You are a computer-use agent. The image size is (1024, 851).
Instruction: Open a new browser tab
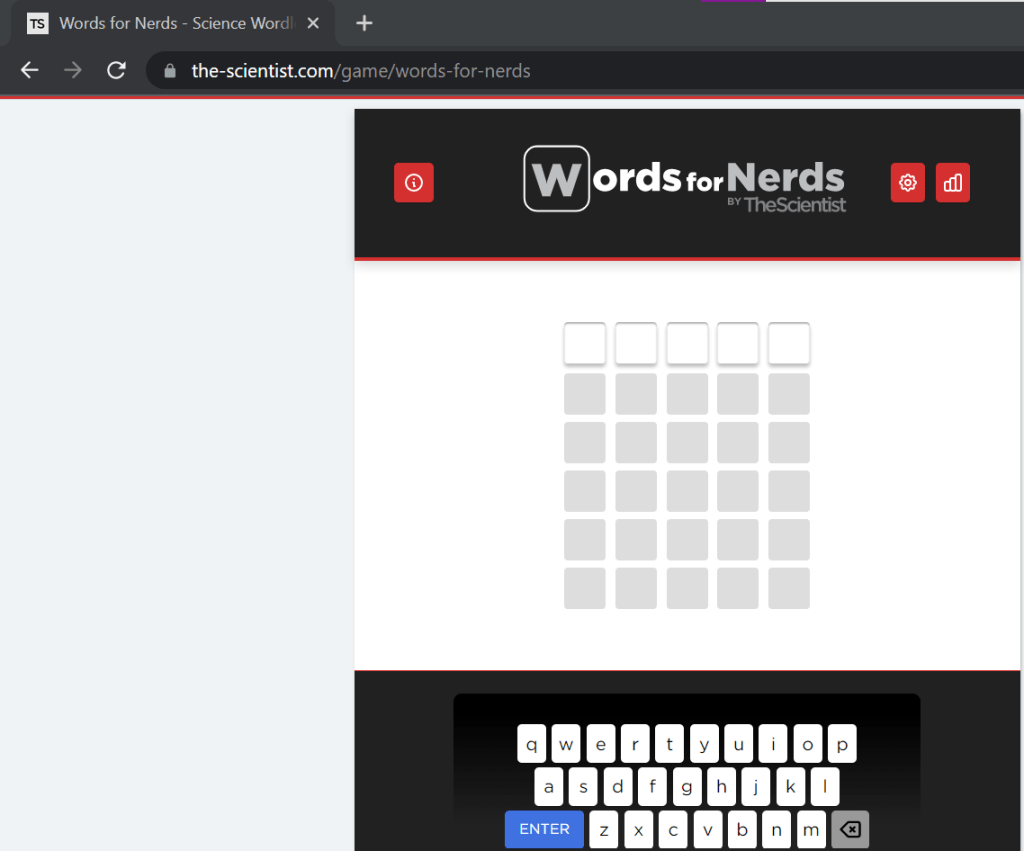pos(364,23)
